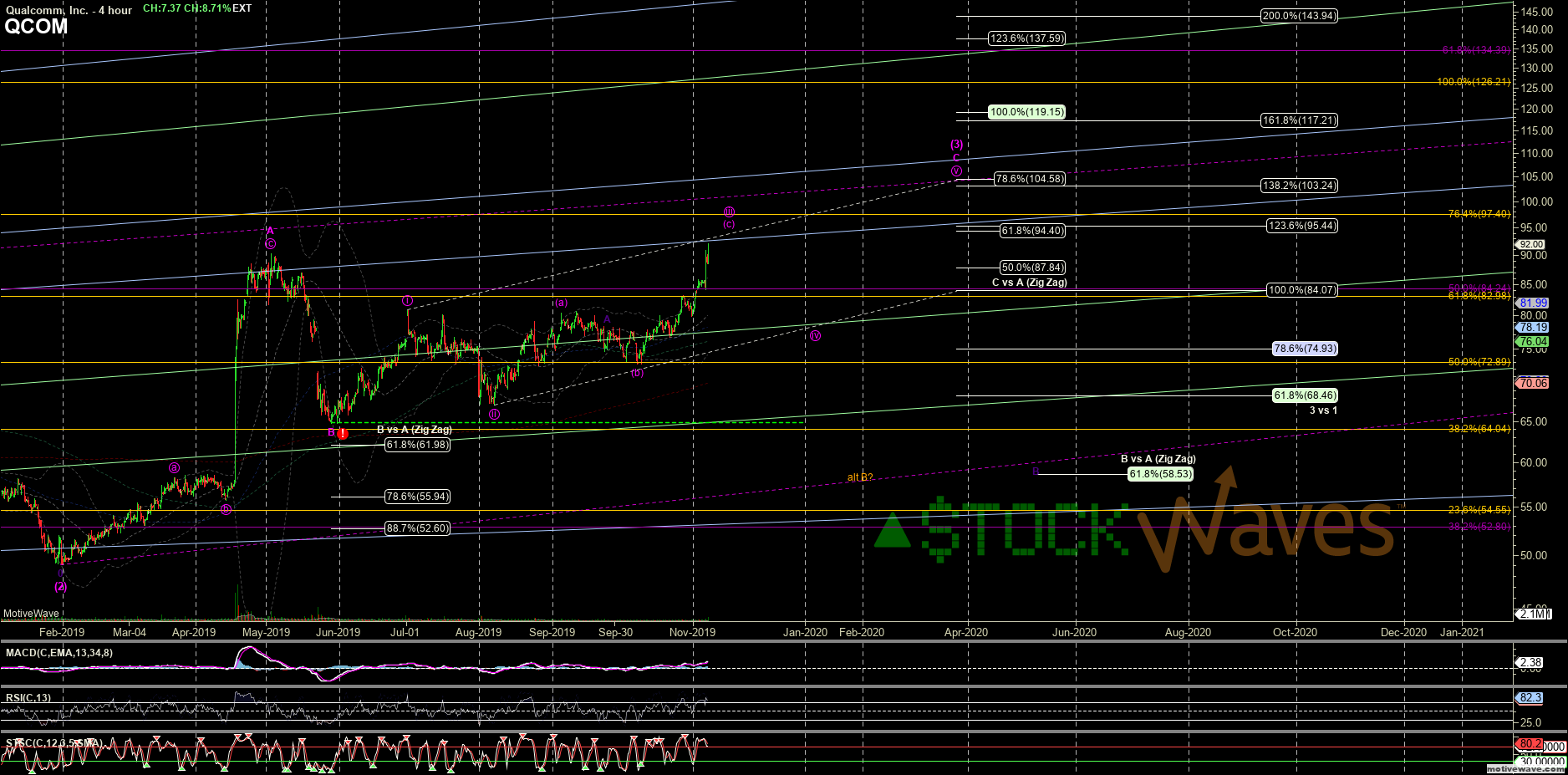Select the 50.0%(87.84) label
The image size is (1568, 775).
click(1033, 268)
